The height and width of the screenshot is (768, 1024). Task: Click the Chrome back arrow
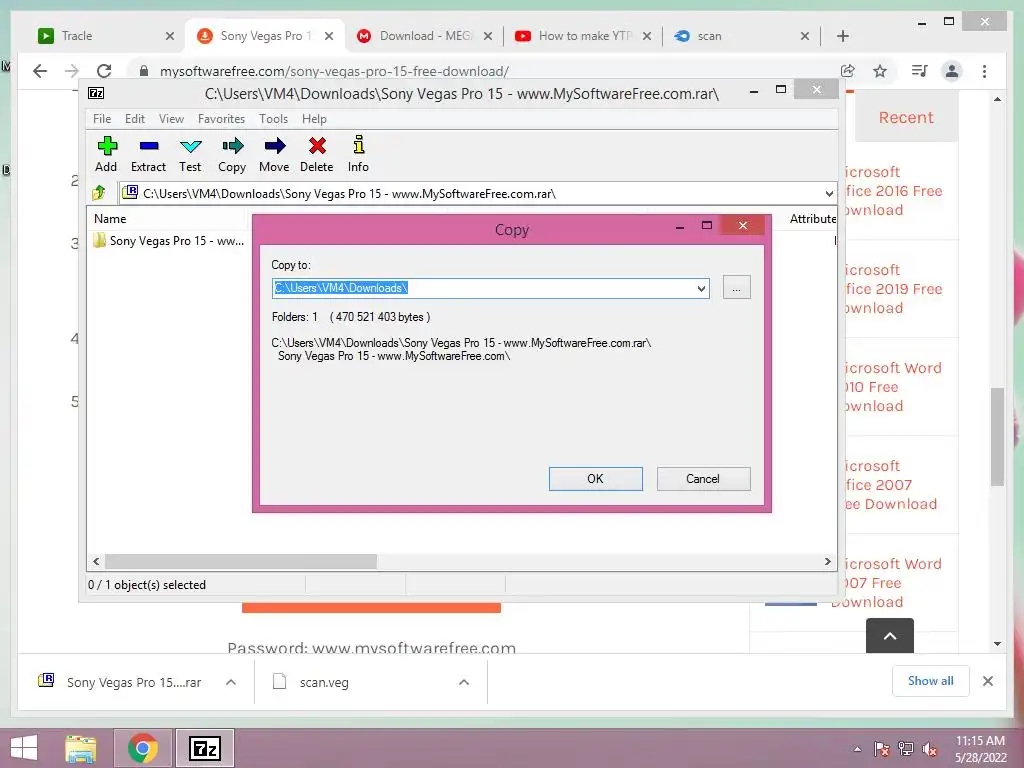(x=40, y=71)
